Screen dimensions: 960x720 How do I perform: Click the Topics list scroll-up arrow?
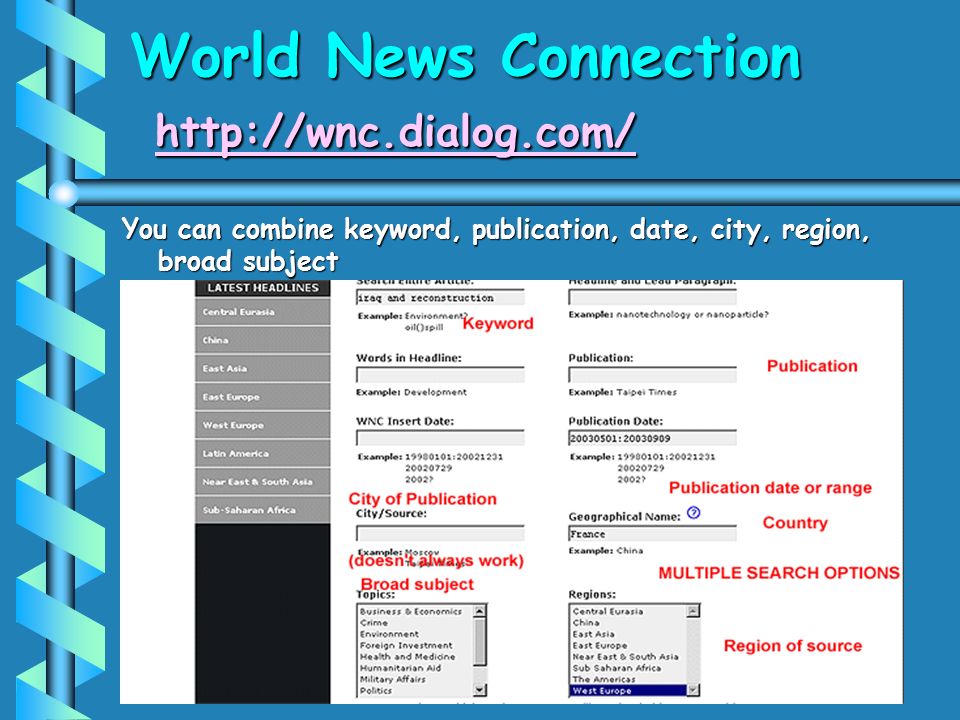pos(480,610)
